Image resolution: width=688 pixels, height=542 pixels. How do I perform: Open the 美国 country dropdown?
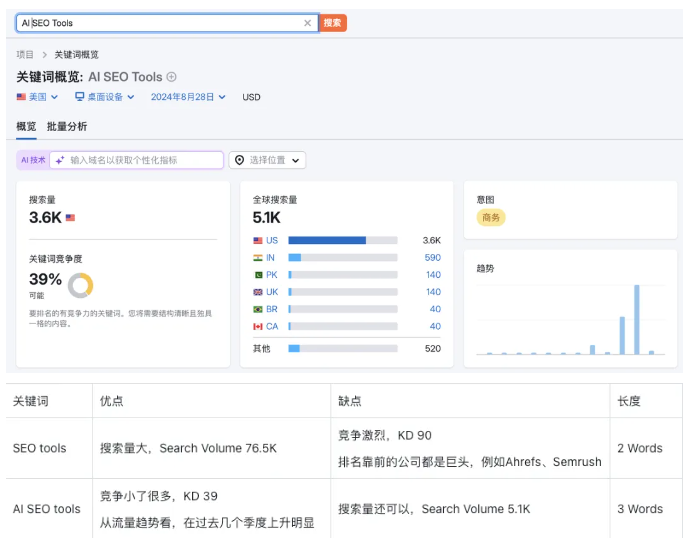coord(37,97)
